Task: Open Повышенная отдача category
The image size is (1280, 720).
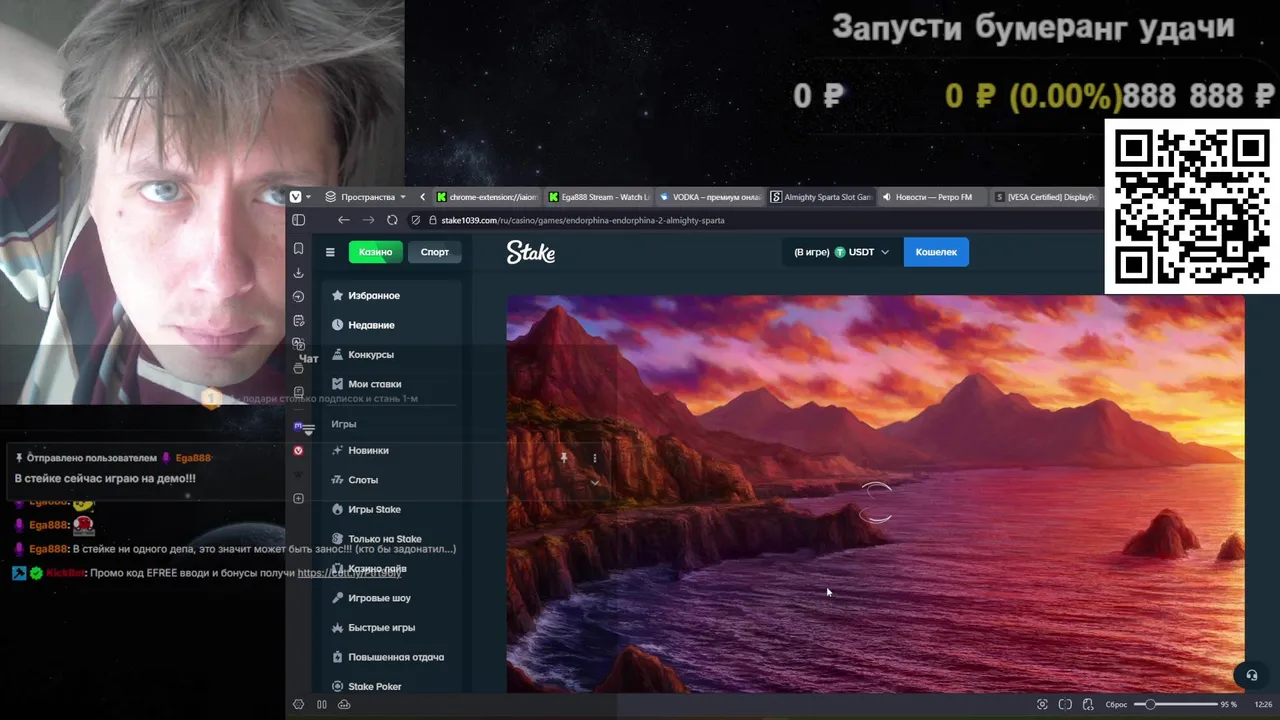Action: (x=388, y=657)
